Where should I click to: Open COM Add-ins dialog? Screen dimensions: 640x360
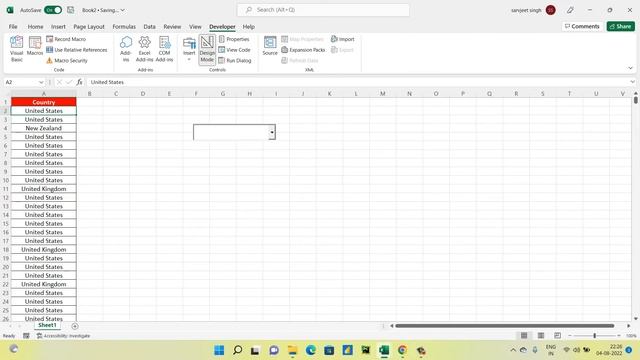click(x=164, y=49)
